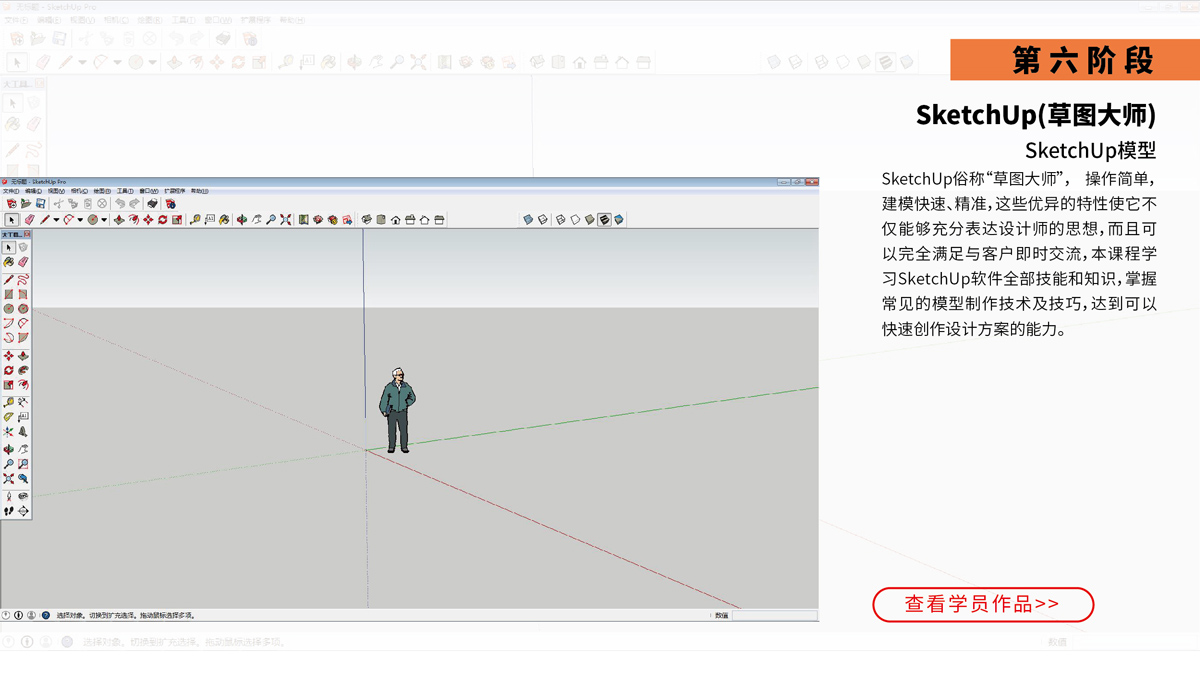Choose Protractor tool in large tool set

pyautogui.click(x=9, y=416)
